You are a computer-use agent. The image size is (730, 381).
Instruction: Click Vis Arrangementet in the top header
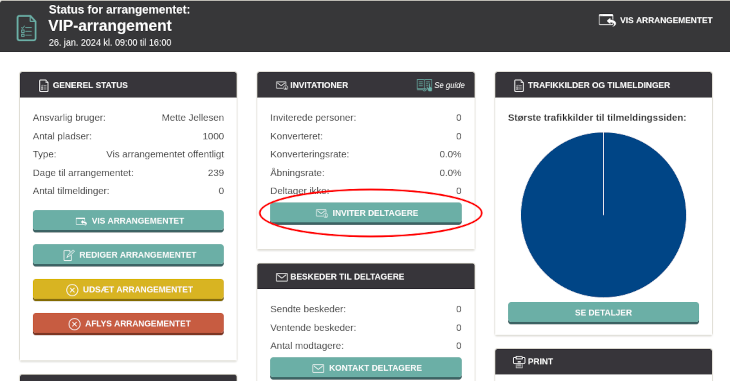point(656,20)
